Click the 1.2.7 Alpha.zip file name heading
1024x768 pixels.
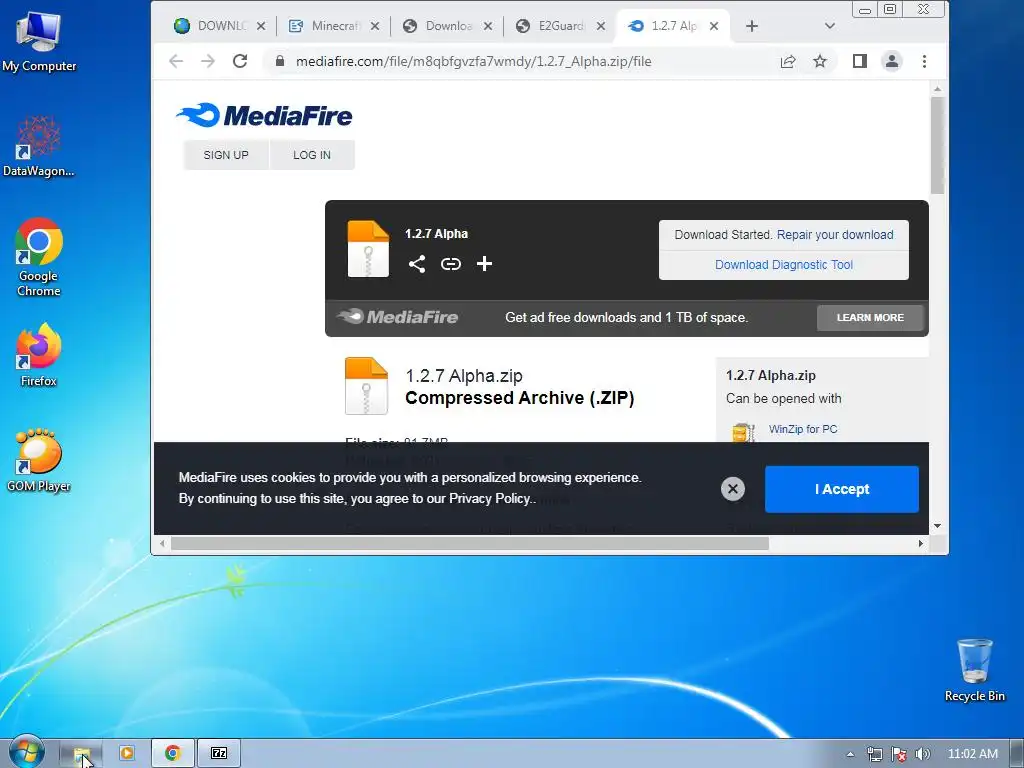464,376
